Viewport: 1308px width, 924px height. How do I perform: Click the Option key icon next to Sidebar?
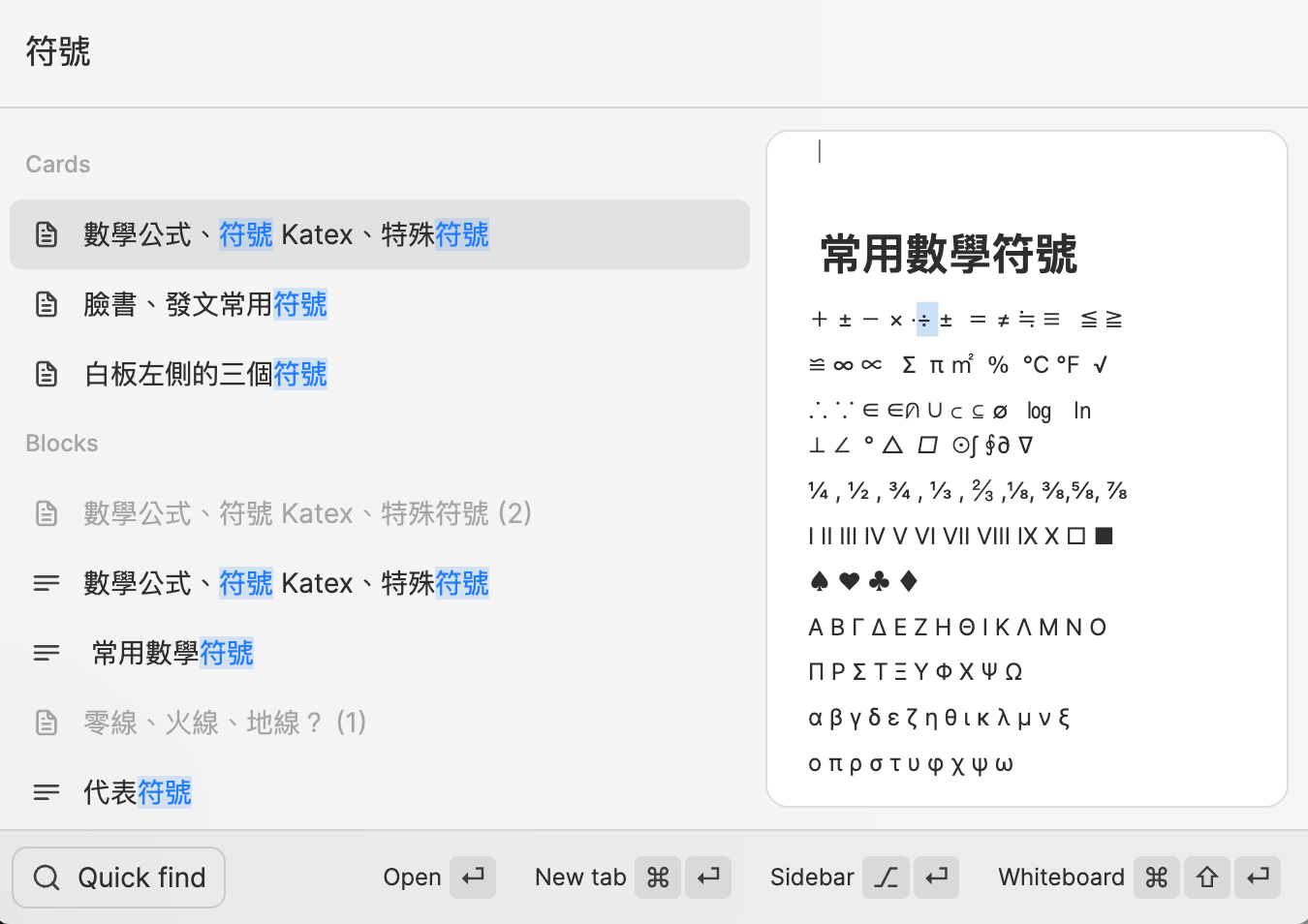click(886, 878)
